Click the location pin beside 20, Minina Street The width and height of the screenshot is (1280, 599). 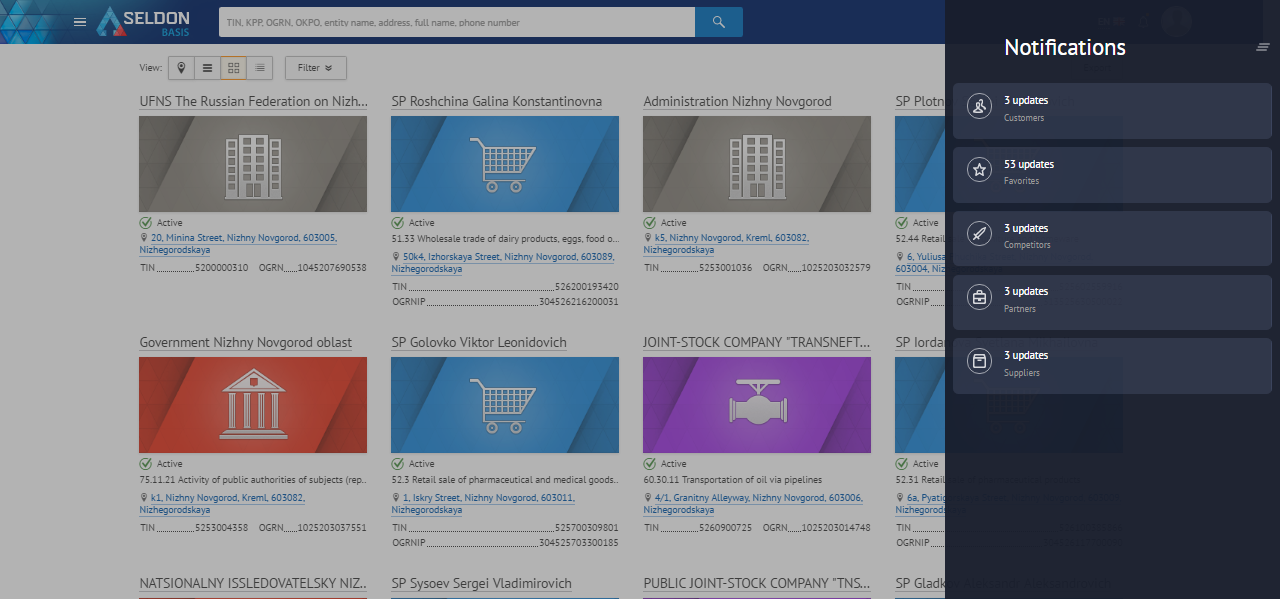tap(144, 238)
